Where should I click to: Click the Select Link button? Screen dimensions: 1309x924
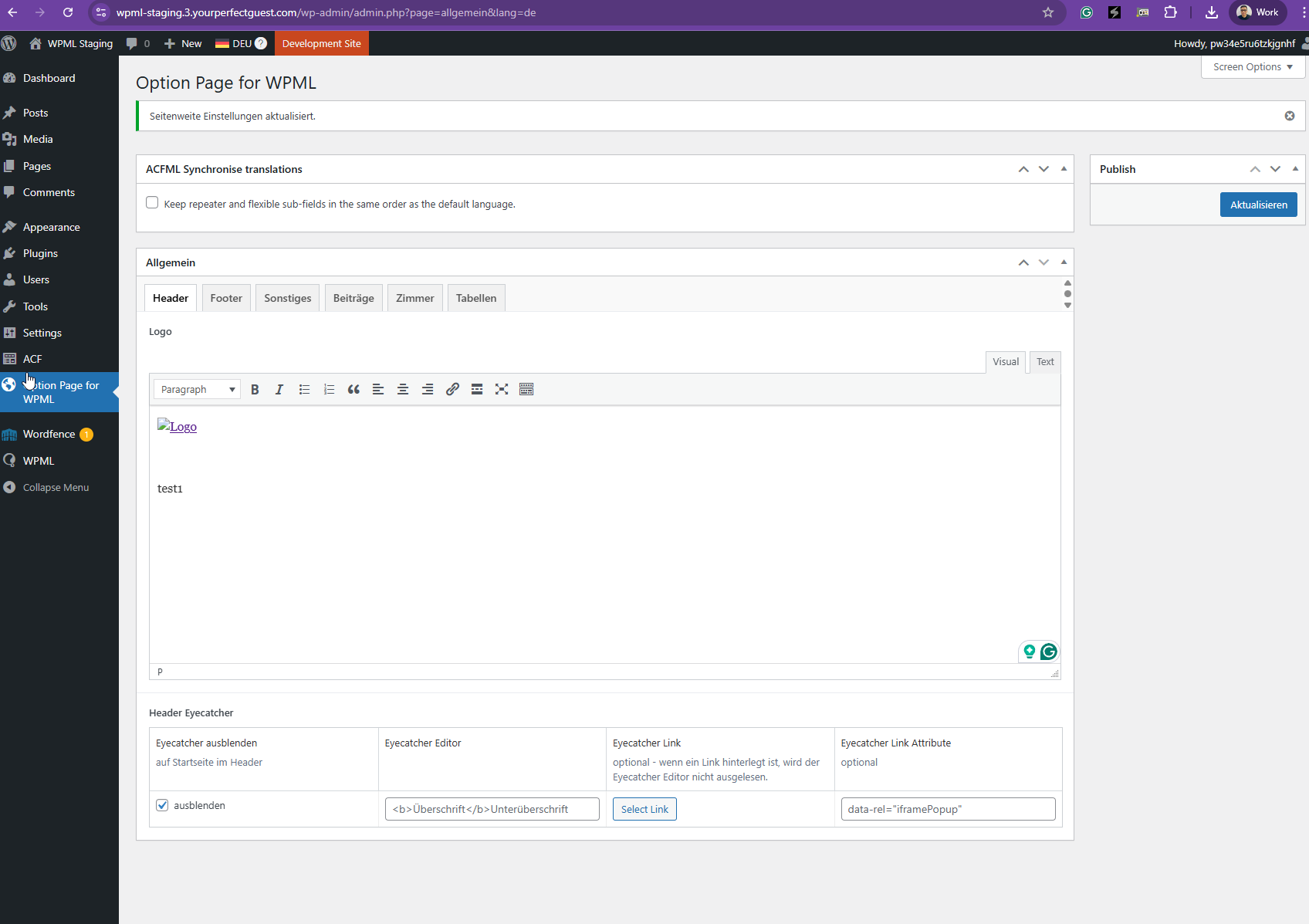644,809
